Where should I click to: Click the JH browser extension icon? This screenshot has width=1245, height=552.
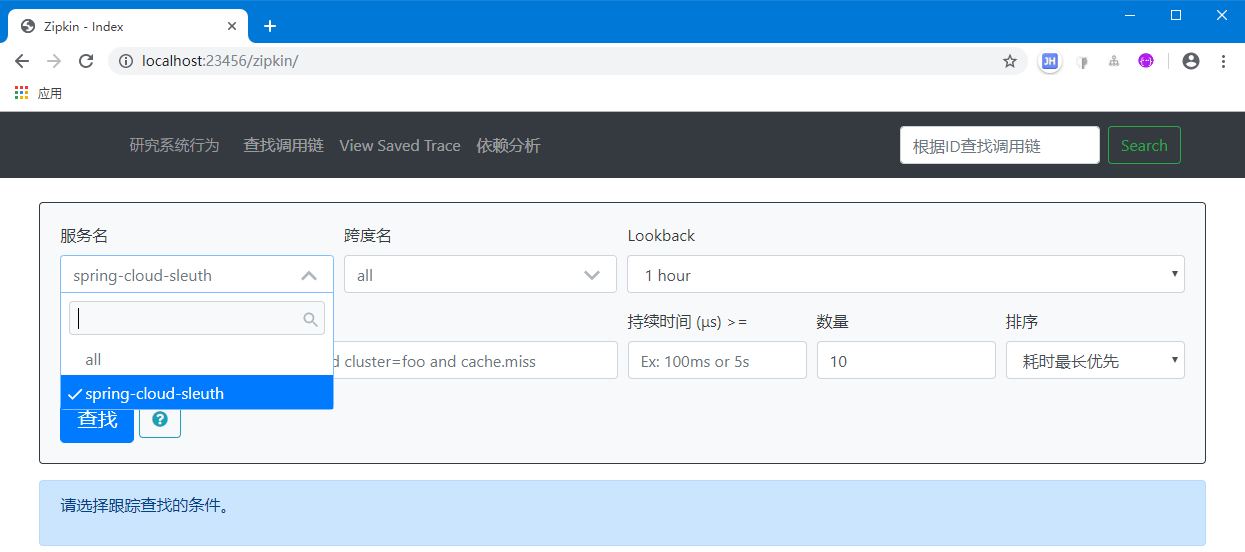click(1049, 61)
